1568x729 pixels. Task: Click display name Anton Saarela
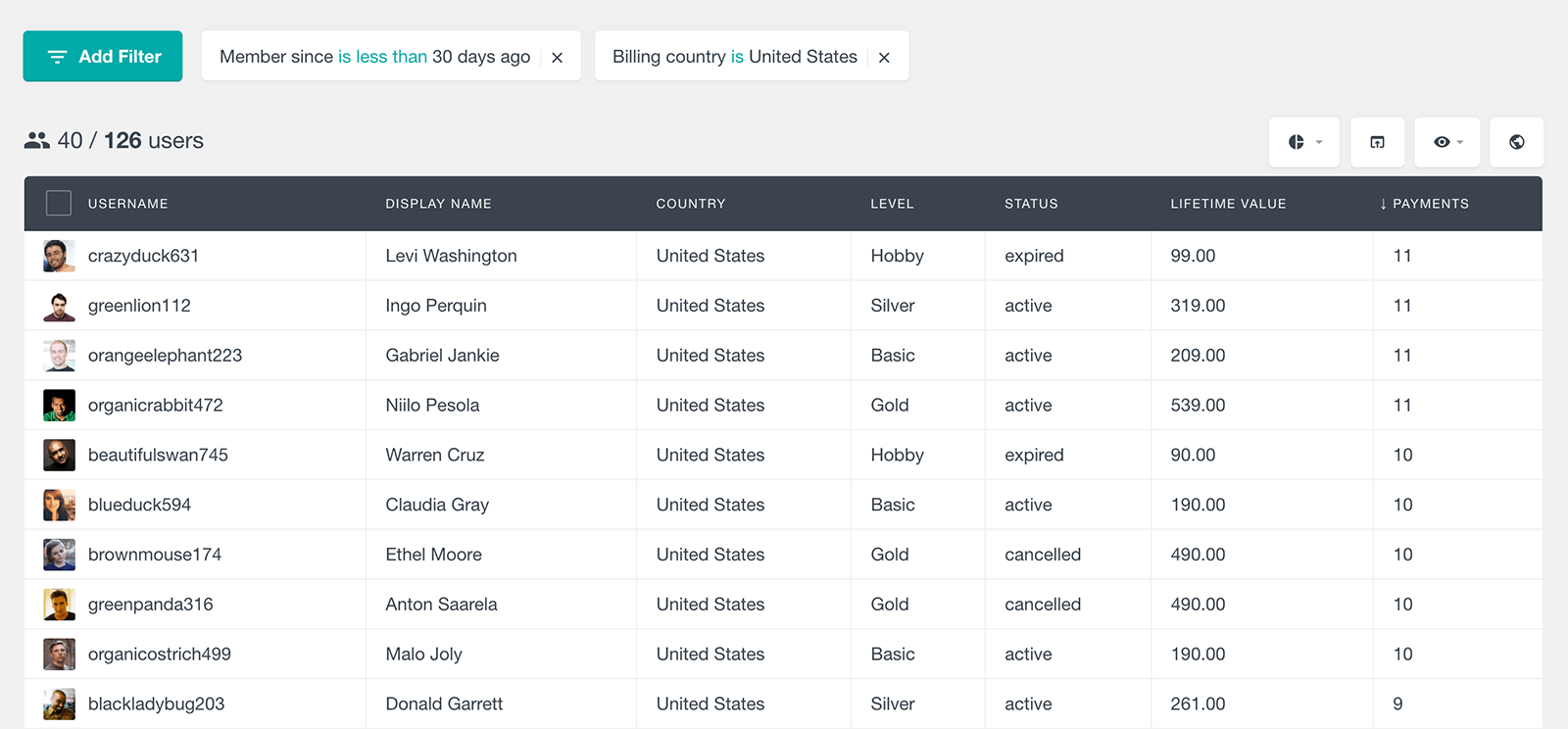(x=441, y=605)
